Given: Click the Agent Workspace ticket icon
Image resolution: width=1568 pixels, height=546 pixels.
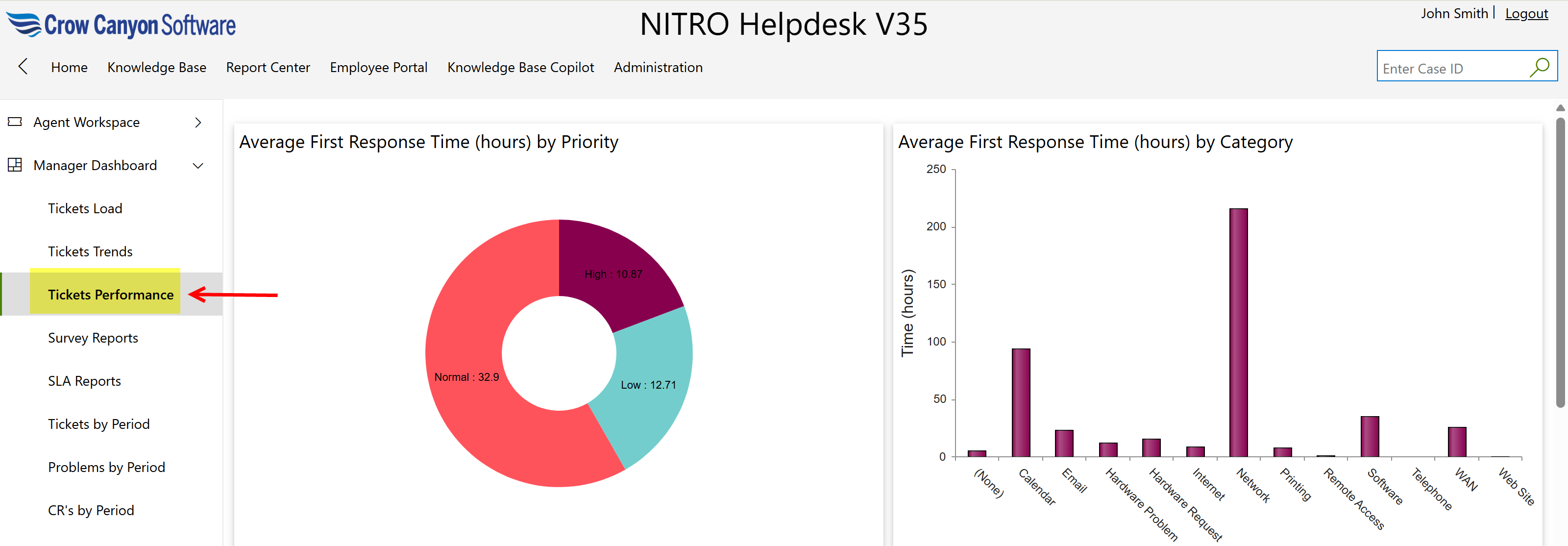Looking at the screenshot, I should tap(15, 122).
